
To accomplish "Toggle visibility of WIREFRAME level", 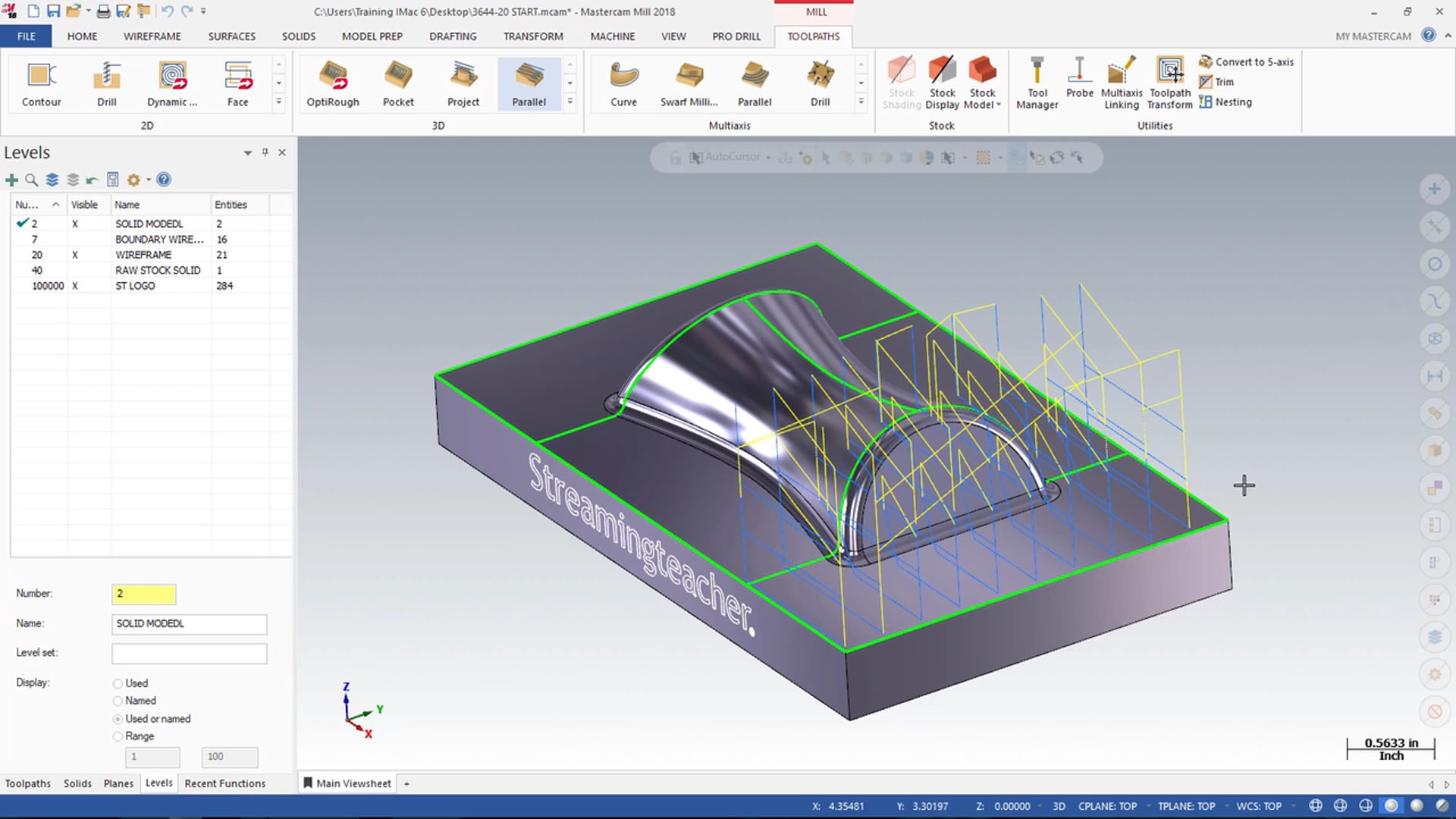I will pos(75,255).
